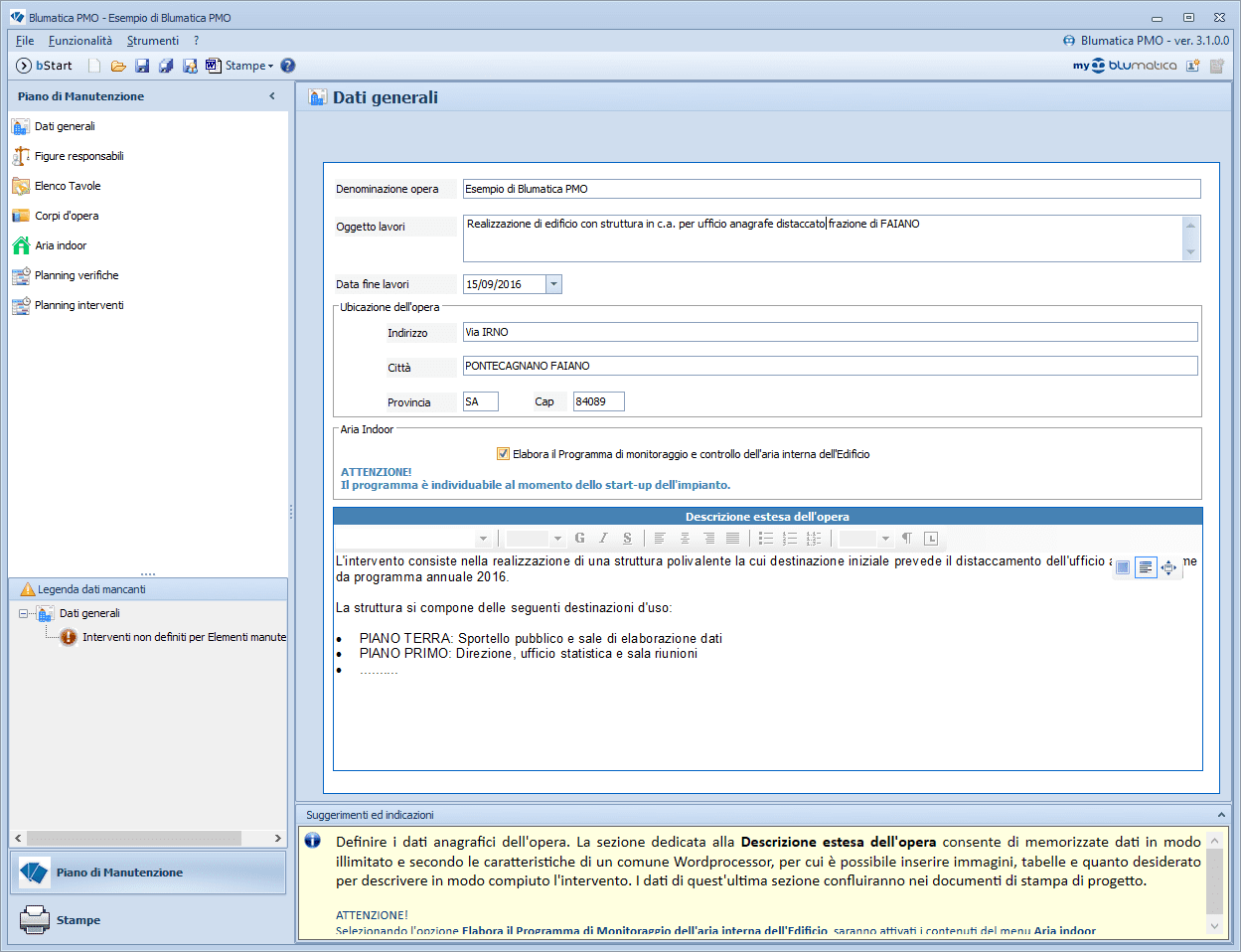This screenshot has height=952, width=1241.
Task: Open the my blumatica logo link
Action: point(1125,66)
